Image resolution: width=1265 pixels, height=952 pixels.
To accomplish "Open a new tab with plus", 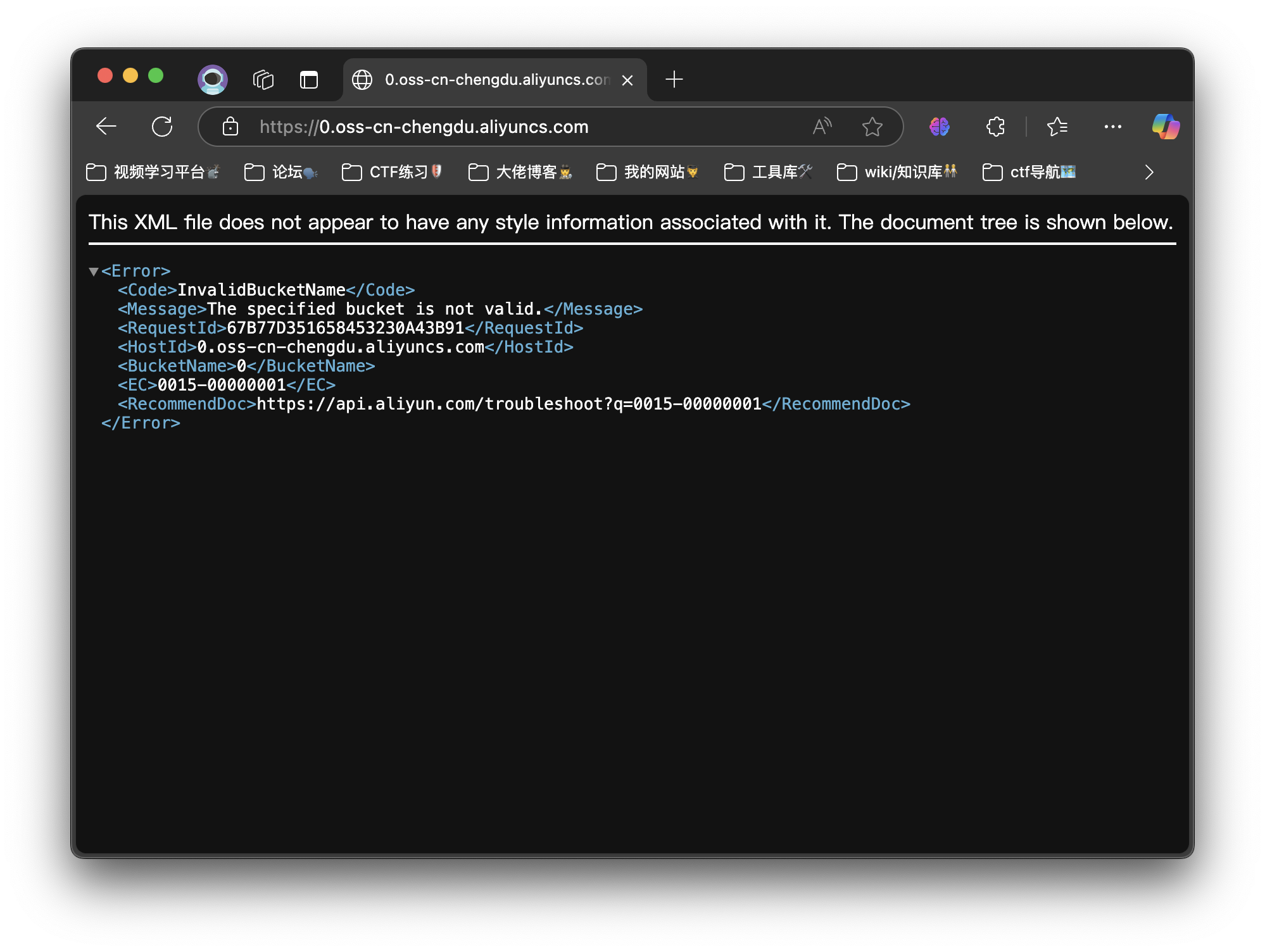I will tap(674, 80).
